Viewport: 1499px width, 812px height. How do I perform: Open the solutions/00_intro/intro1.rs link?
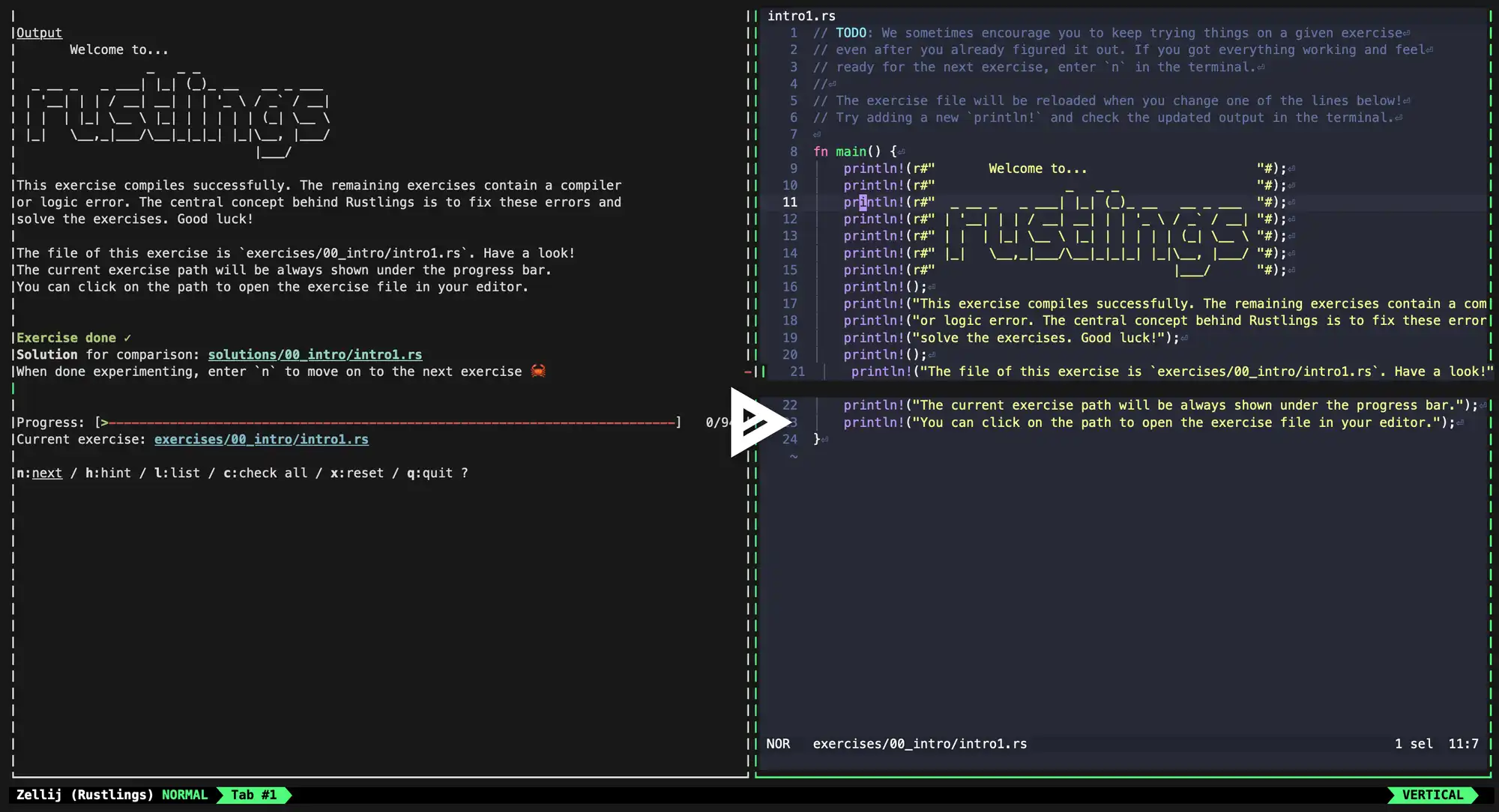315,354
